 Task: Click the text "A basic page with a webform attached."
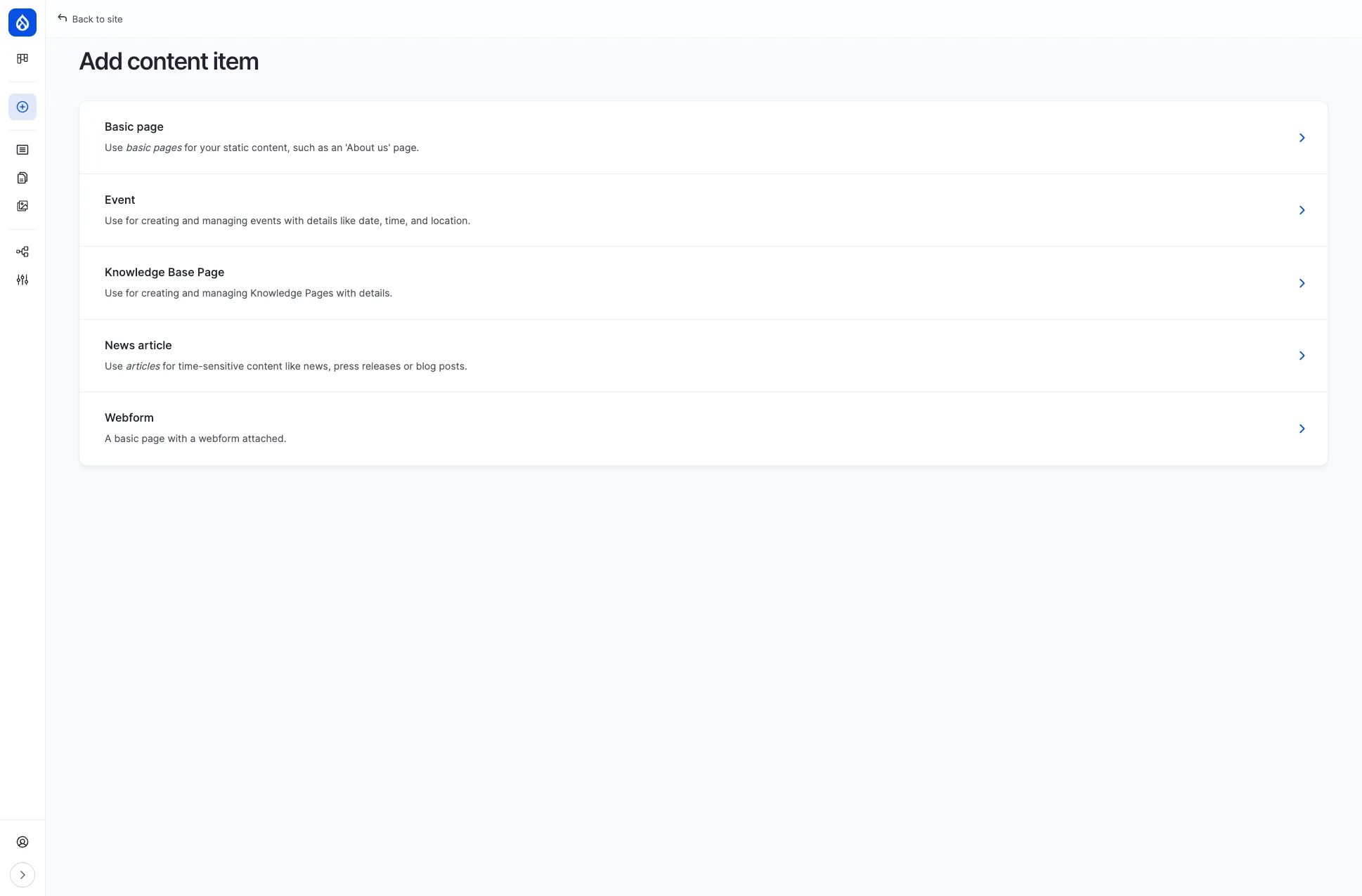coord(195,439)
